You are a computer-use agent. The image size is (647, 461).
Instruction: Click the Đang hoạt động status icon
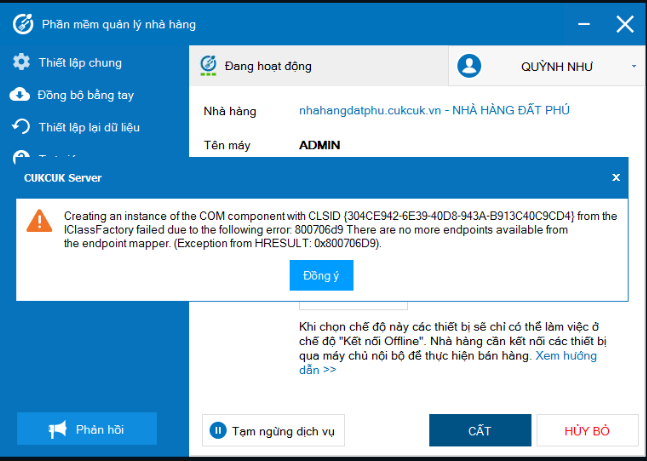[x=208, y=66]
